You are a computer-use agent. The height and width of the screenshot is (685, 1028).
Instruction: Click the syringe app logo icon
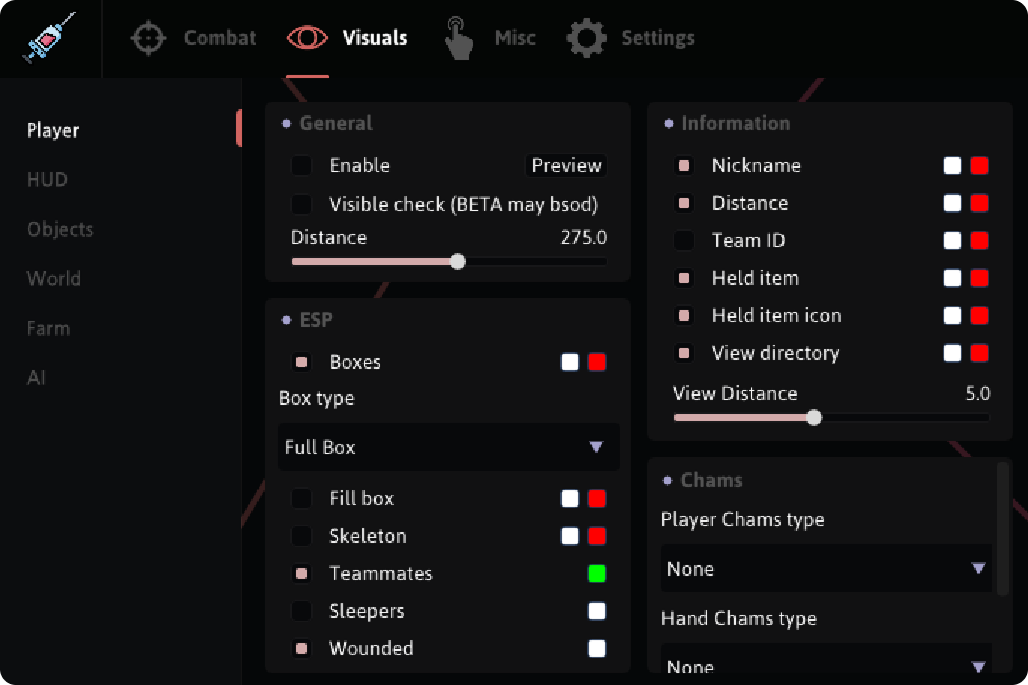pos(48,38)
